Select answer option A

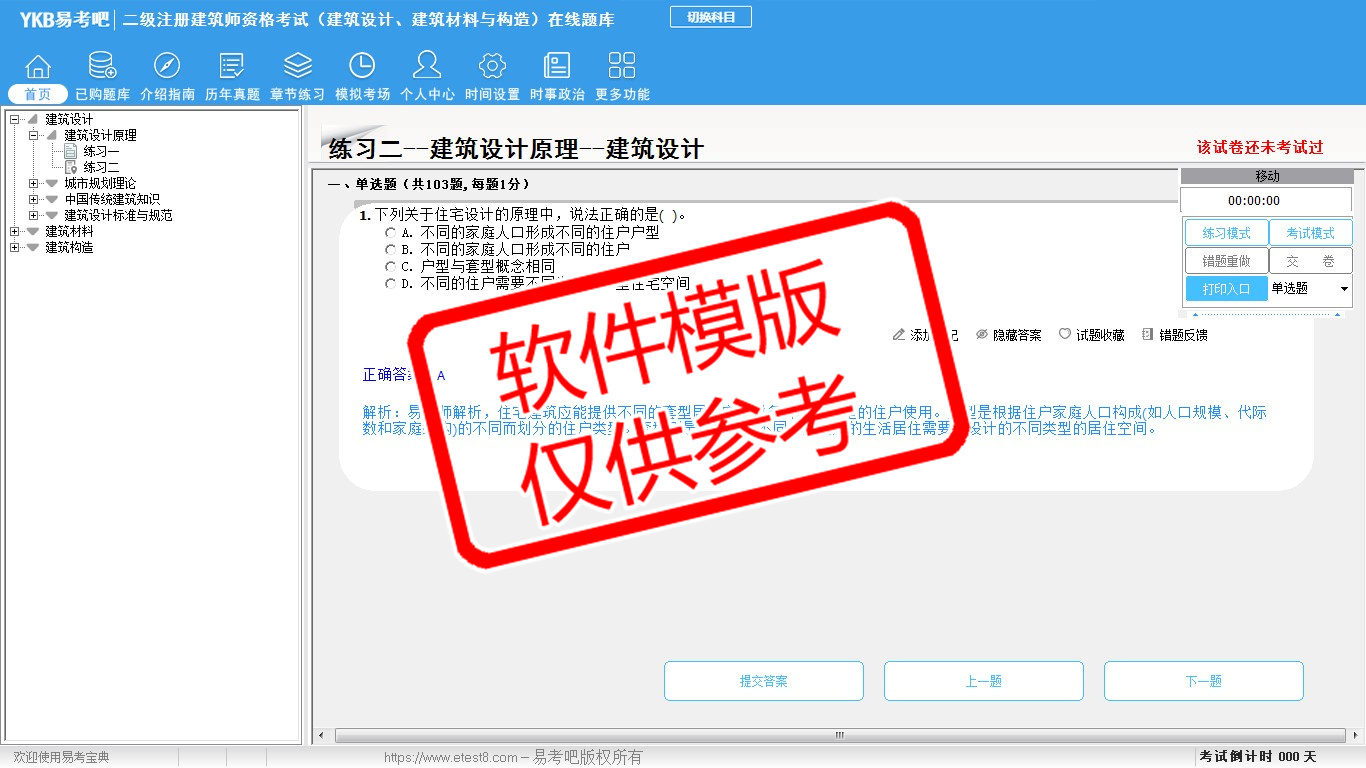(390, 233)
